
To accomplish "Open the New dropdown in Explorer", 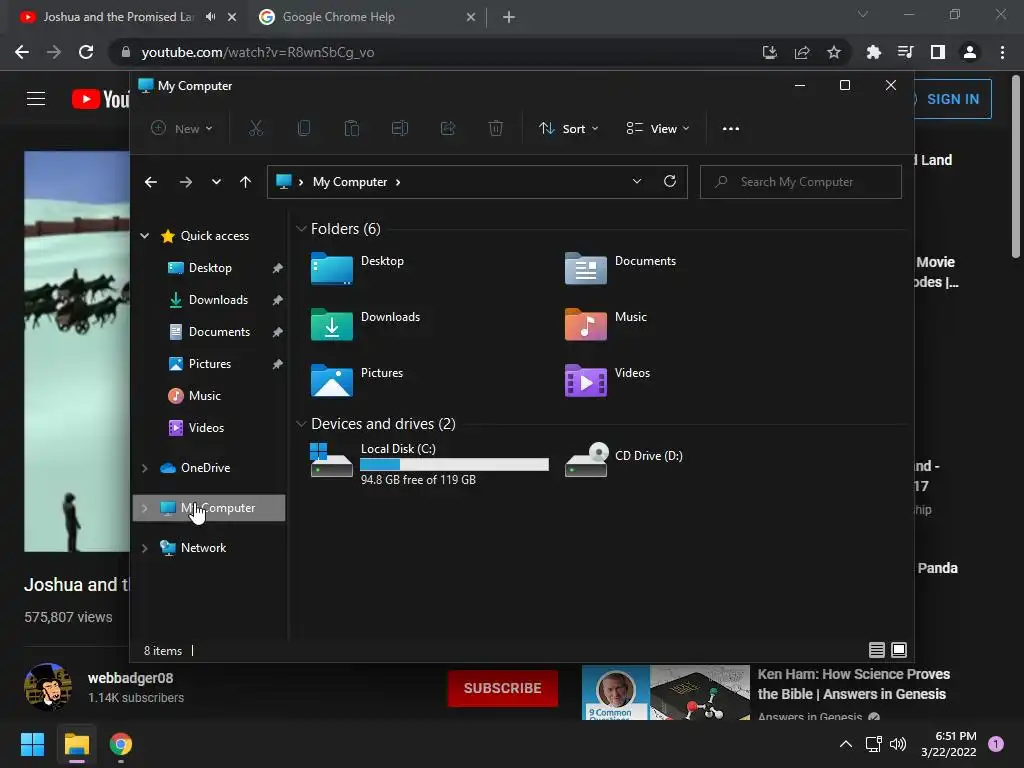I will point(182,129).
